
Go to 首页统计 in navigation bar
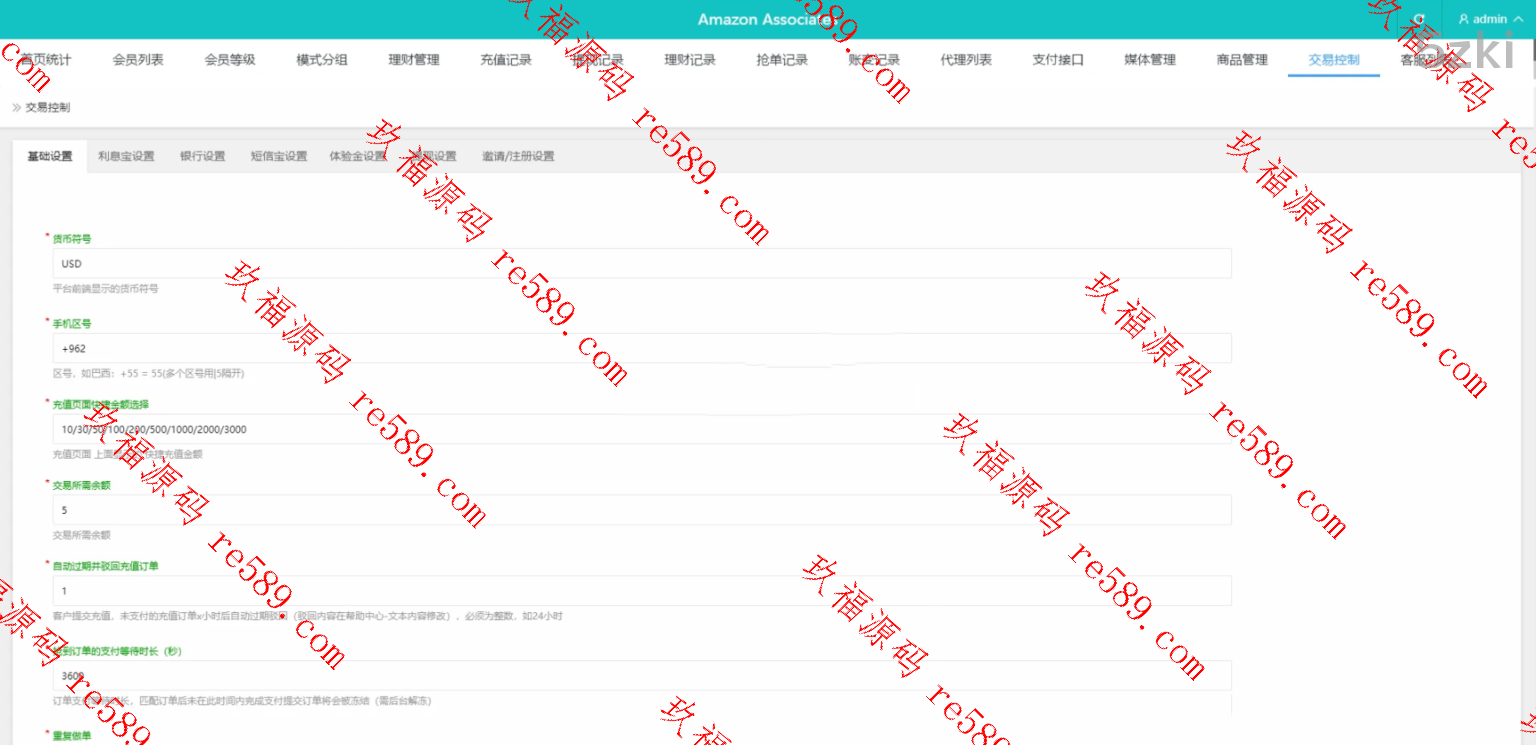46,60
